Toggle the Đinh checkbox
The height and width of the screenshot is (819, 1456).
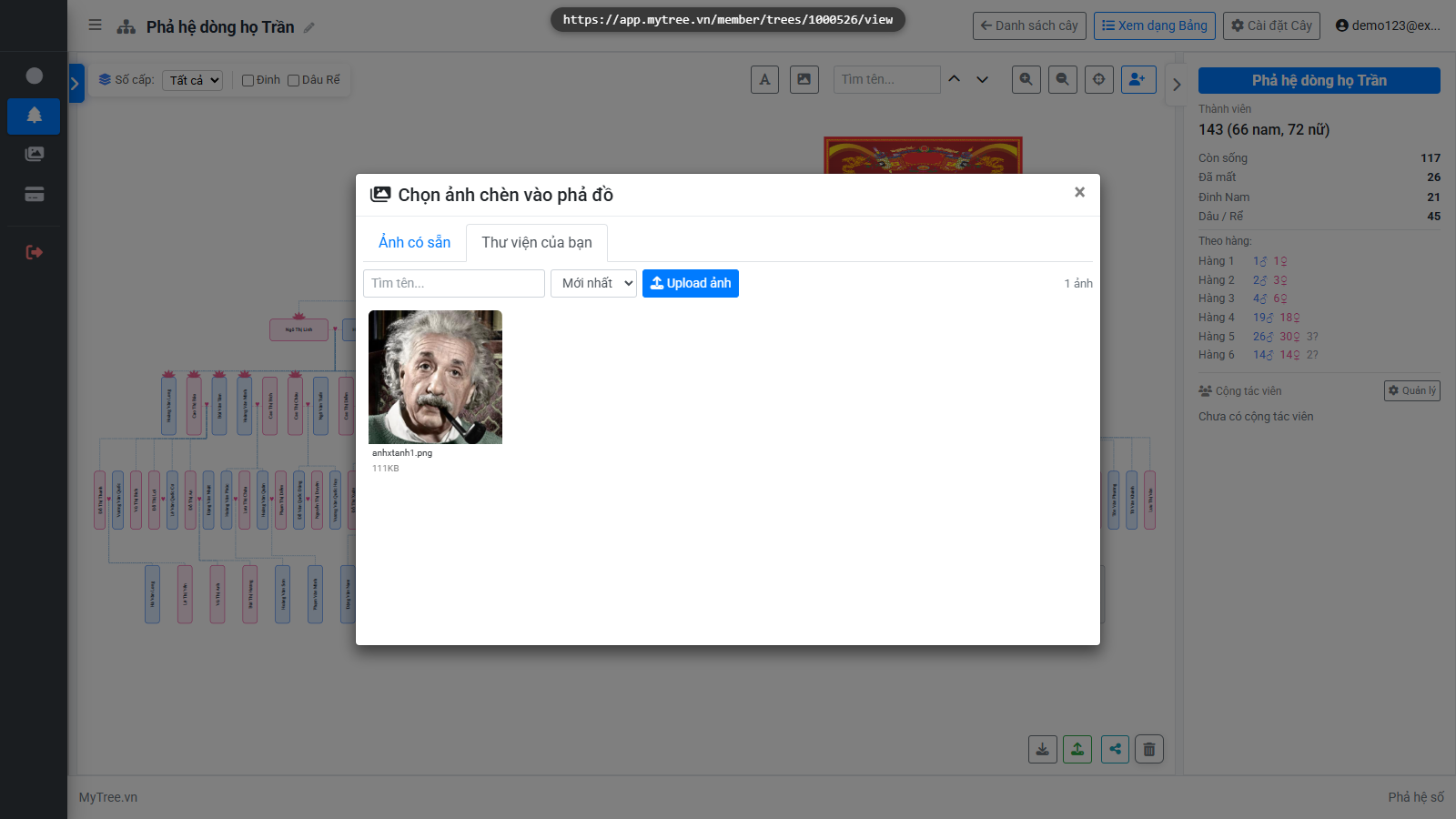248,80
